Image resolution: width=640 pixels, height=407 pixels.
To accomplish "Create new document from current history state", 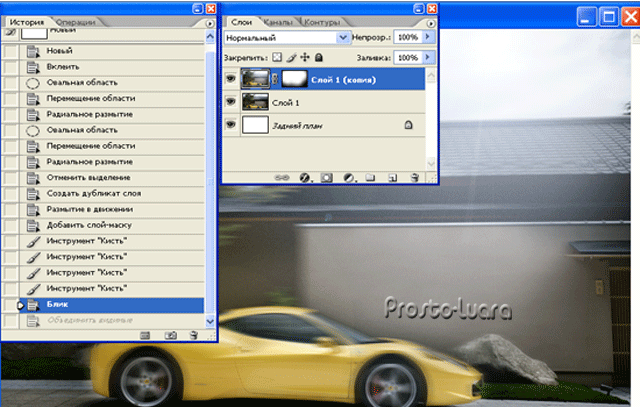I will point(145,336).
